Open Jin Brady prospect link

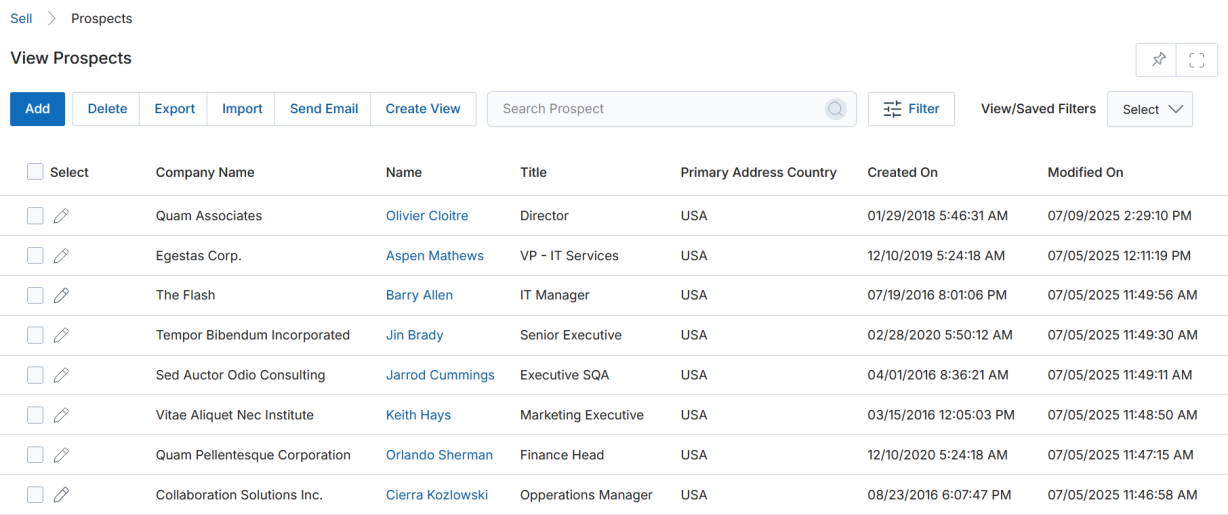coord(414,335)
